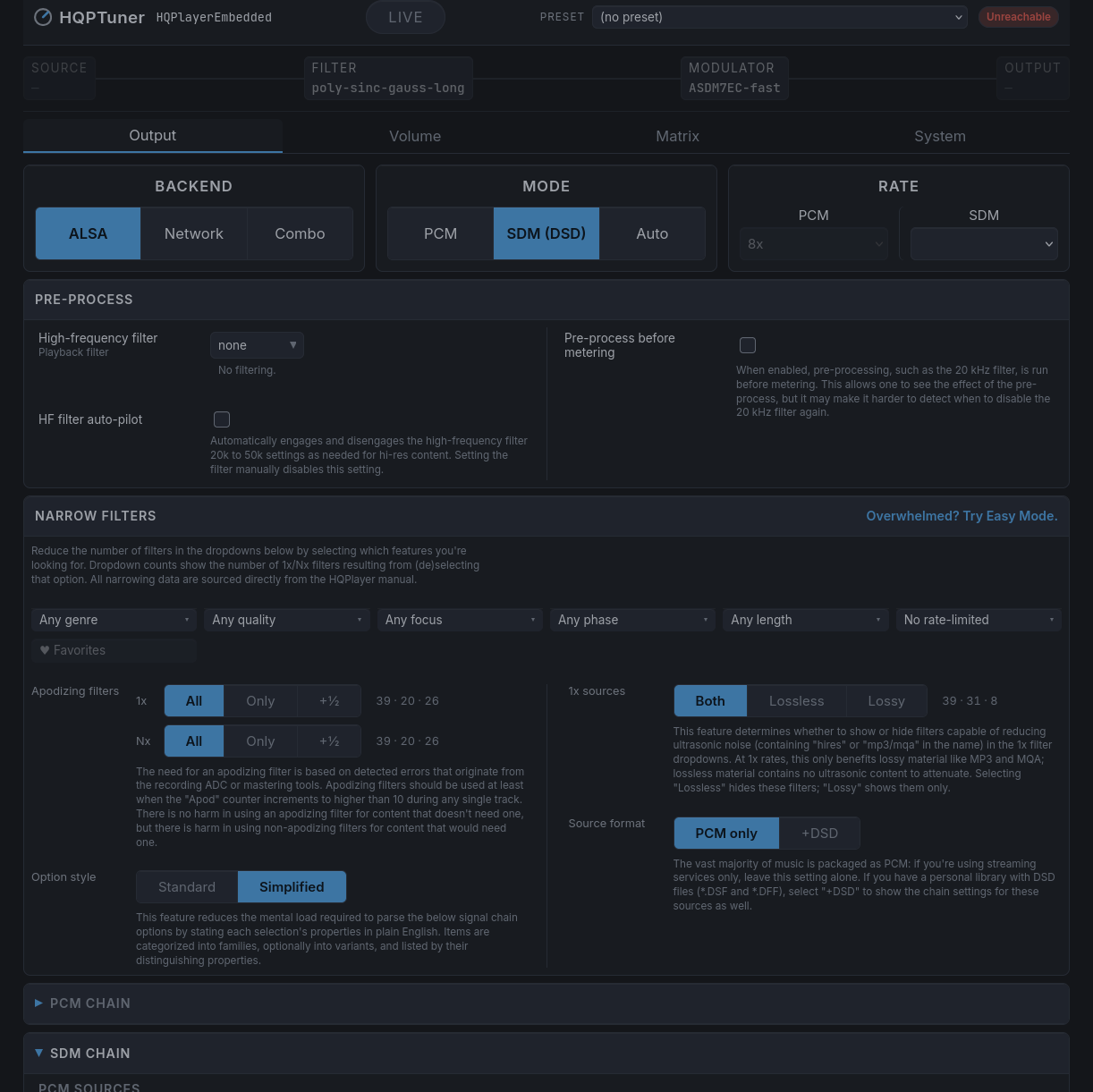Open the Any genre dropdown
The width and height of the screenshot is (1093, 1092).
click(114, 620)
